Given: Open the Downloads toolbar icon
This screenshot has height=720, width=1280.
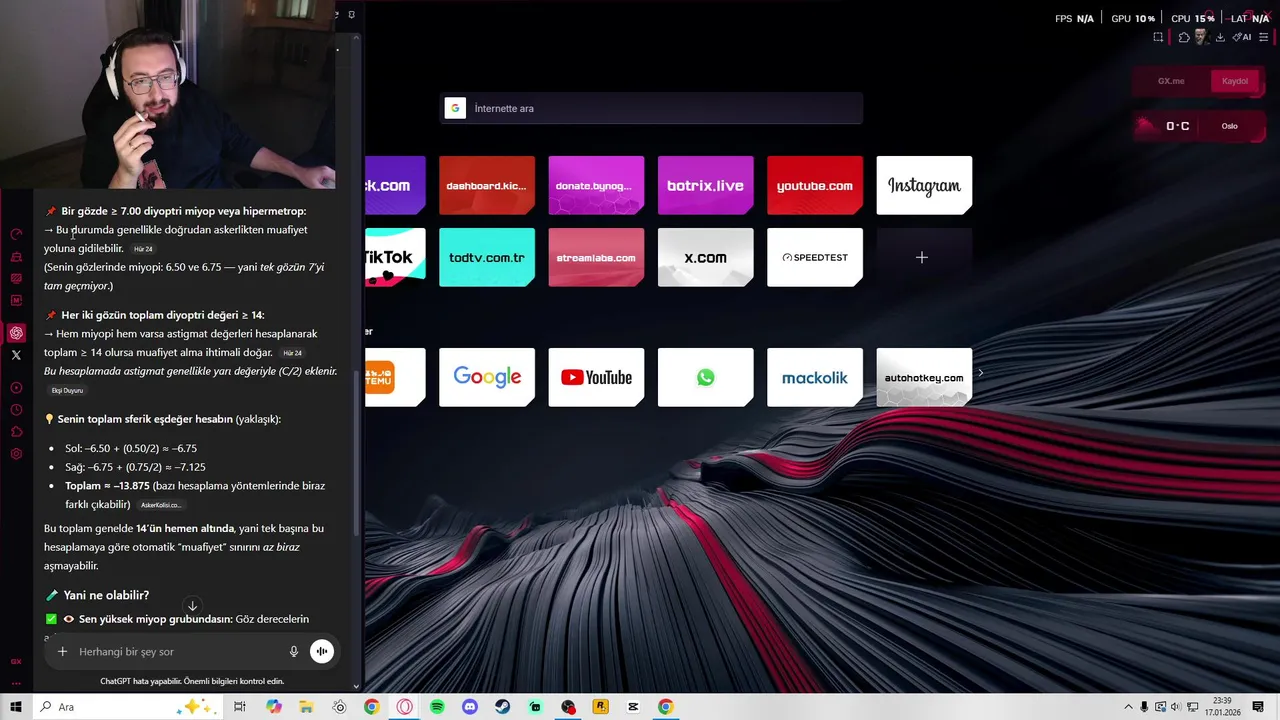Looking at the screenshot, I should pos(1220,37).
